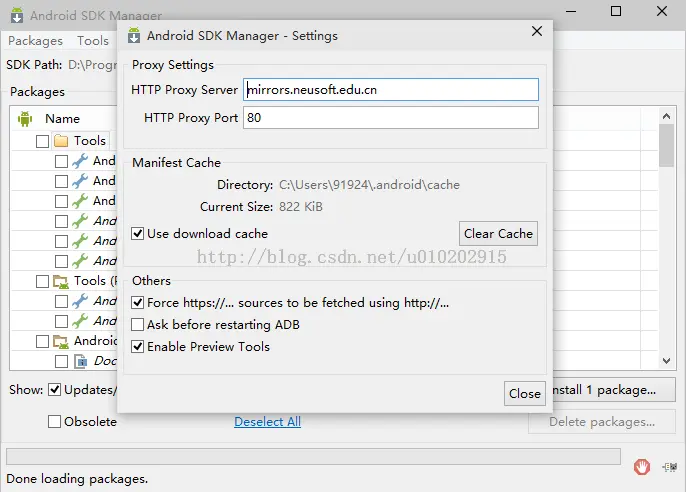Click the HTTP Proxy Server input field

coord(391,90)
